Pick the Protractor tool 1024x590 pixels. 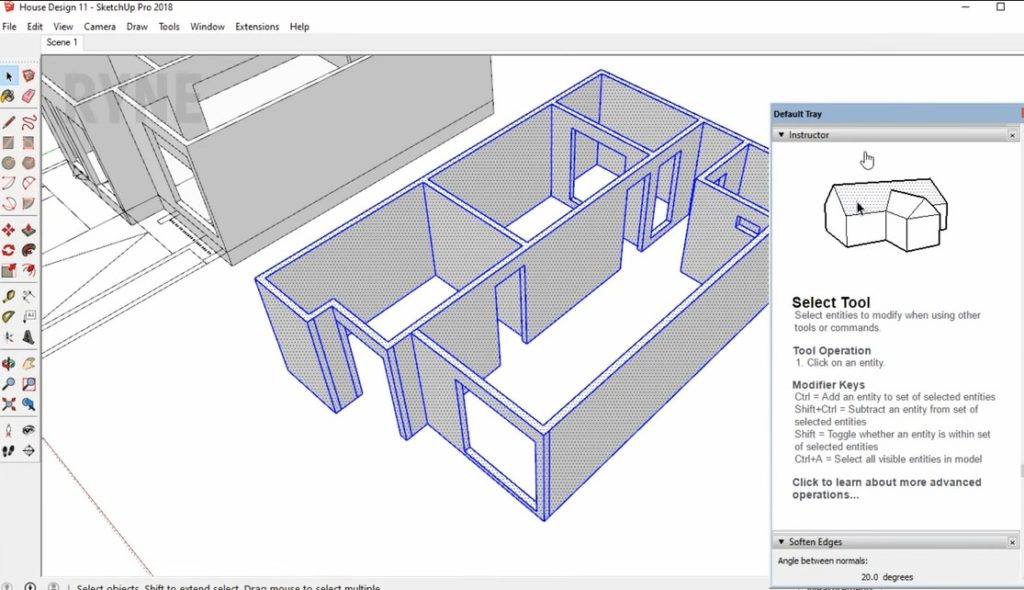point(8,317)
